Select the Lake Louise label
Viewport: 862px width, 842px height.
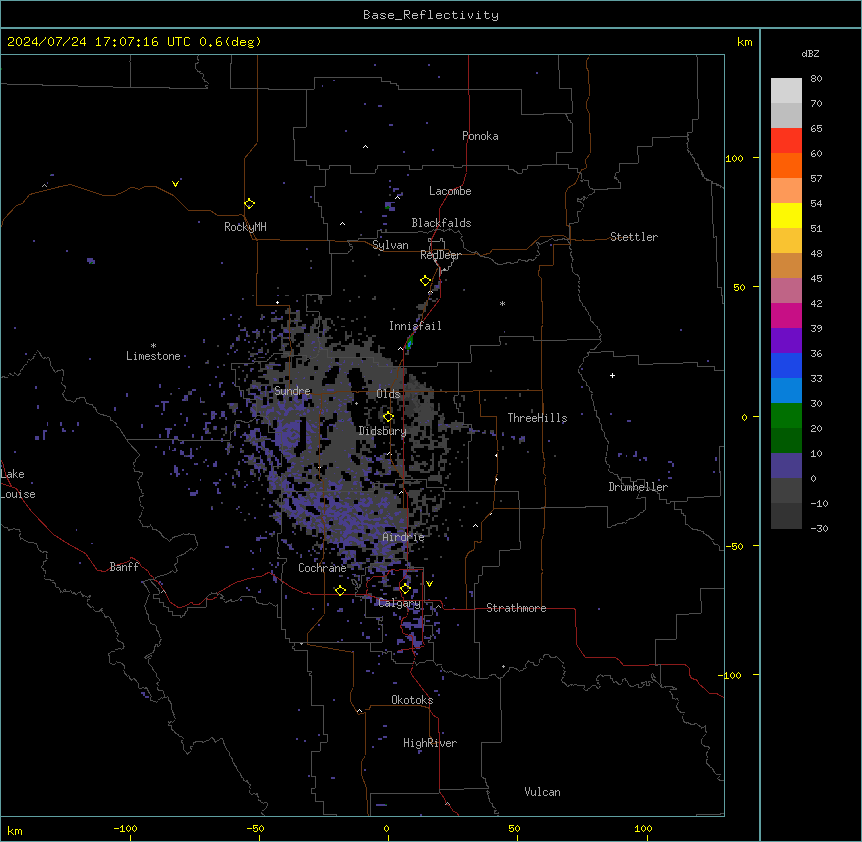(18, 484)
